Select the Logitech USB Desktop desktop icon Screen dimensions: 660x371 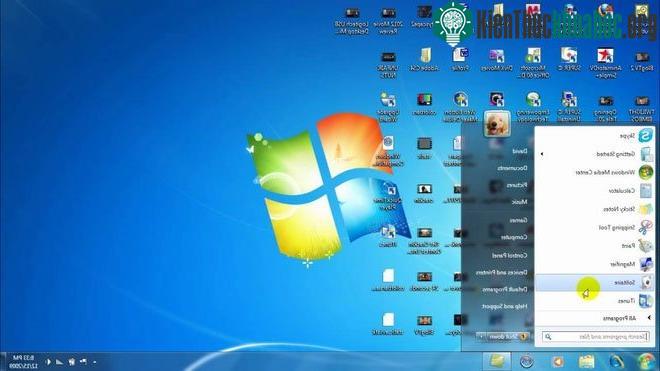click(352, 21)
